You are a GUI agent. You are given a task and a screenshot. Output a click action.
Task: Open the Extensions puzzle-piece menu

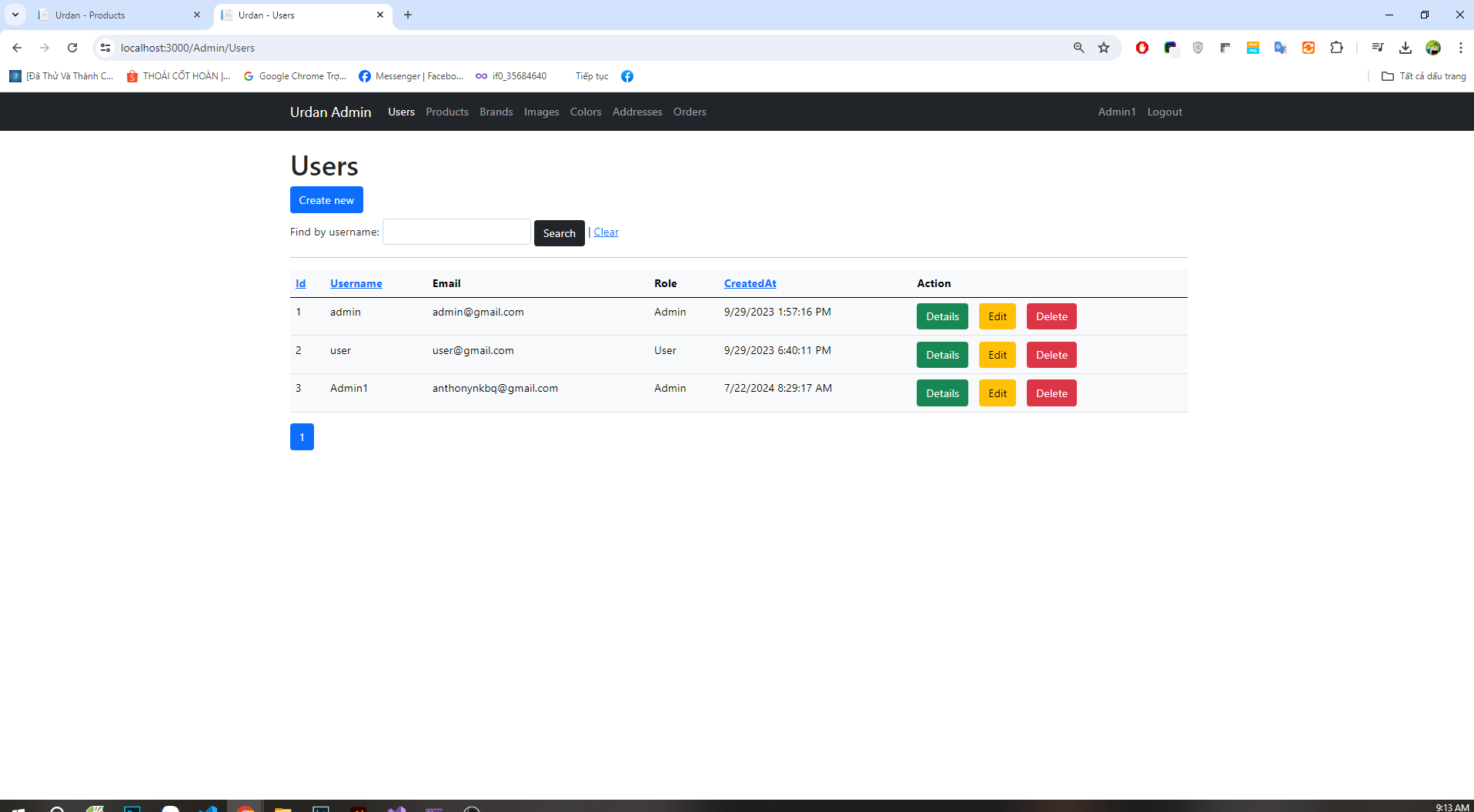[1336, 48]
